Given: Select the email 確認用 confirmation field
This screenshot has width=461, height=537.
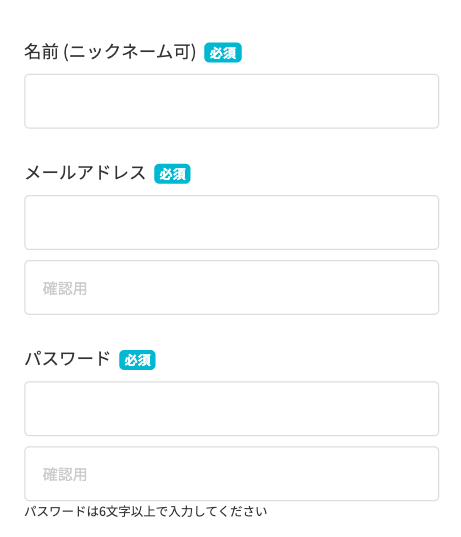Looking at the screenshot, I should point(232,288).
